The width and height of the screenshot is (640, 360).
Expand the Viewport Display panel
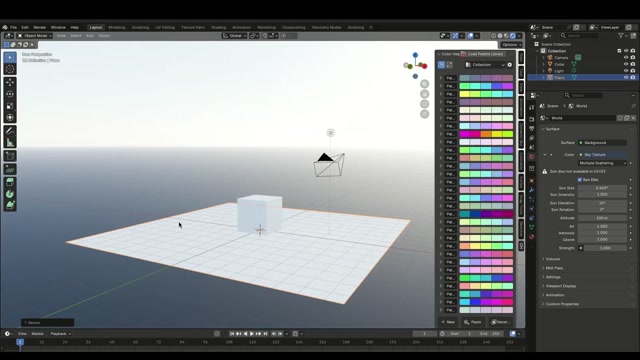click(560, 286)
